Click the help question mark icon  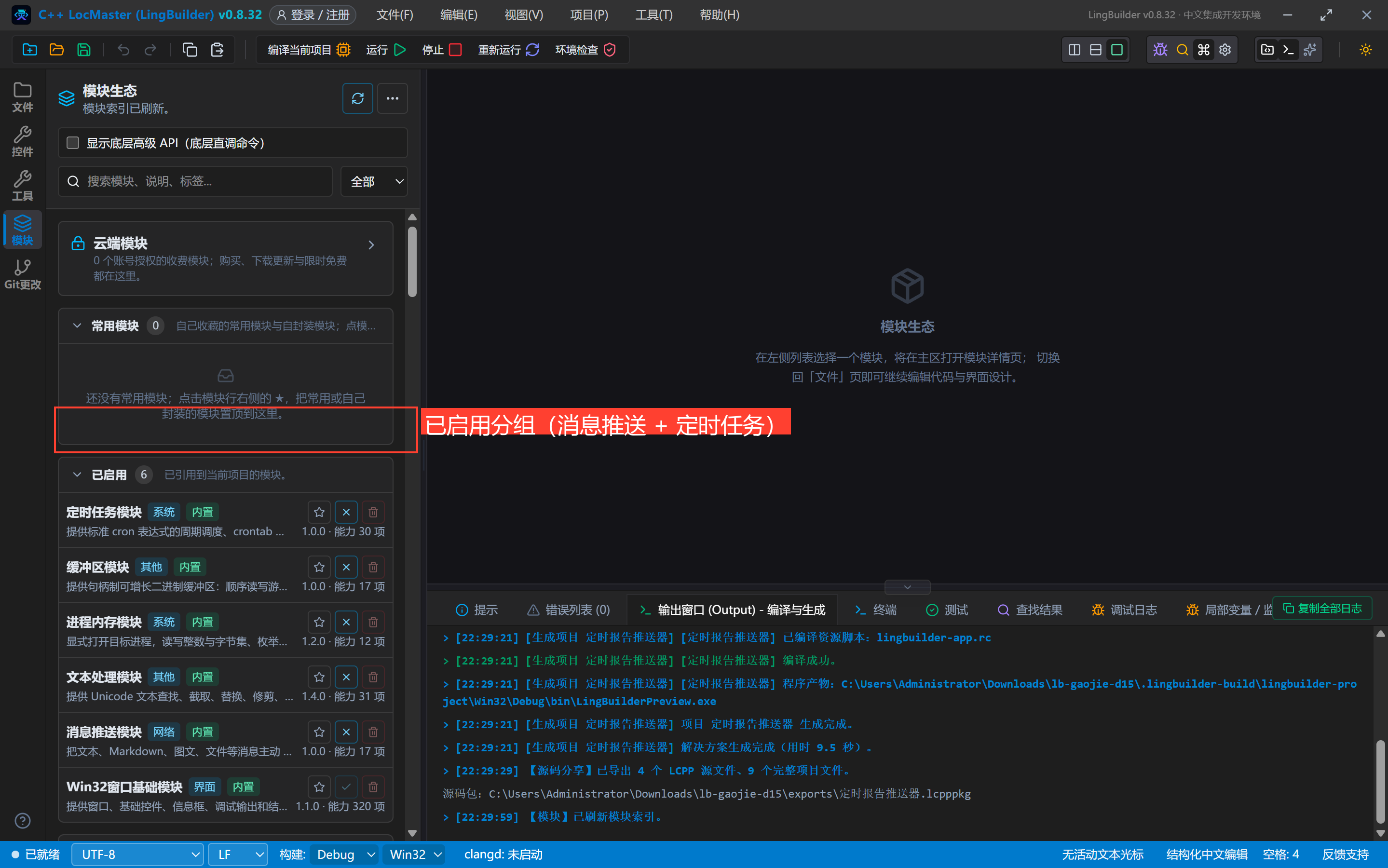[22, 821]
